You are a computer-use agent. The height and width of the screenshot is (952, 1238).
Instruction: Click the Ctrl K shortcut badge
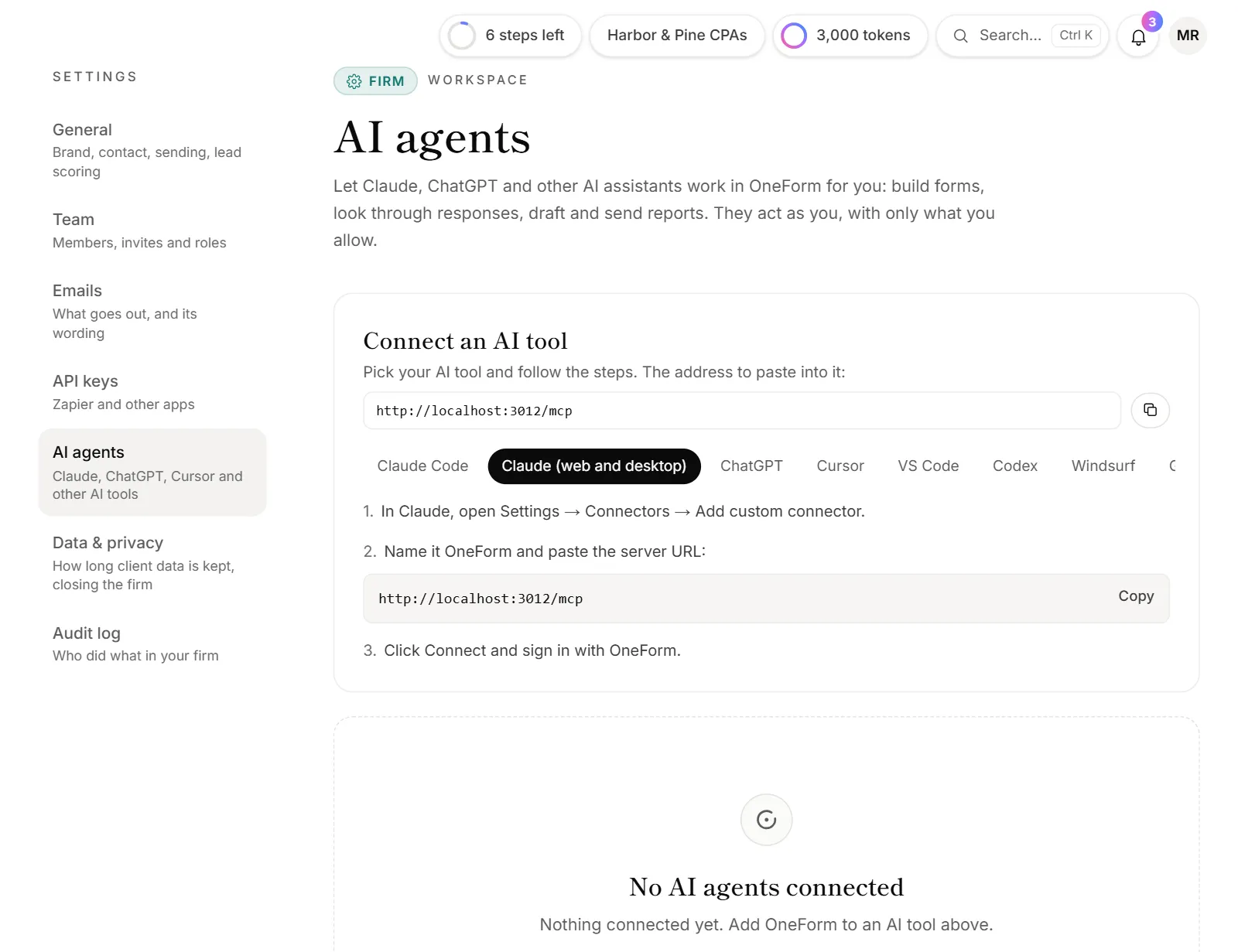pos(1076,36)
